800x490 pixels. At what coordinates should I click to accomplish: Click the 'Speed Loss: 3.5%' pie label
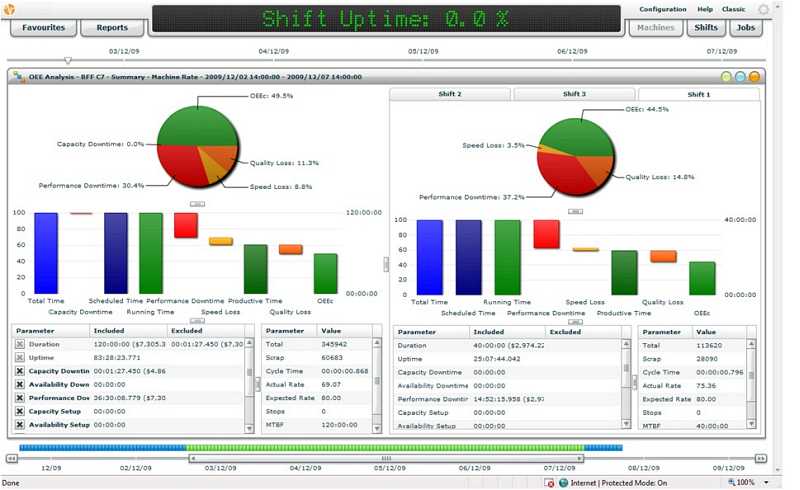[493, 145]
